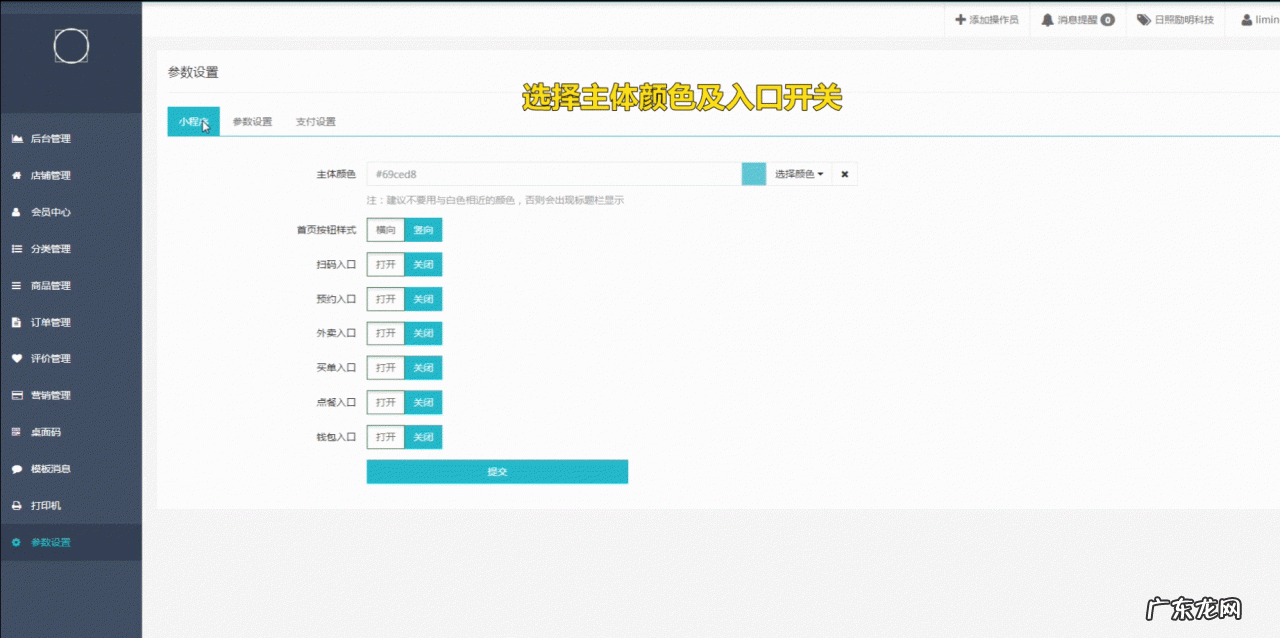The image size is (1280, 638).
Task: Submit settings with the 提交 button
Action: pyautogui.click(x=497, y=471)
